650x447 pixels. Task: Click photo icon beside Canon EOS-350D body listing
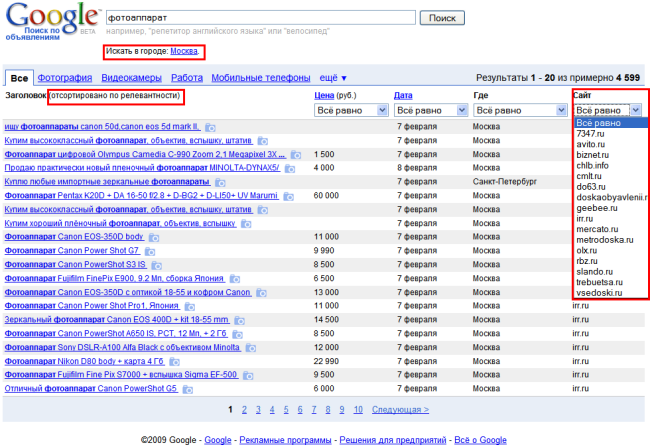click(154, 238)
